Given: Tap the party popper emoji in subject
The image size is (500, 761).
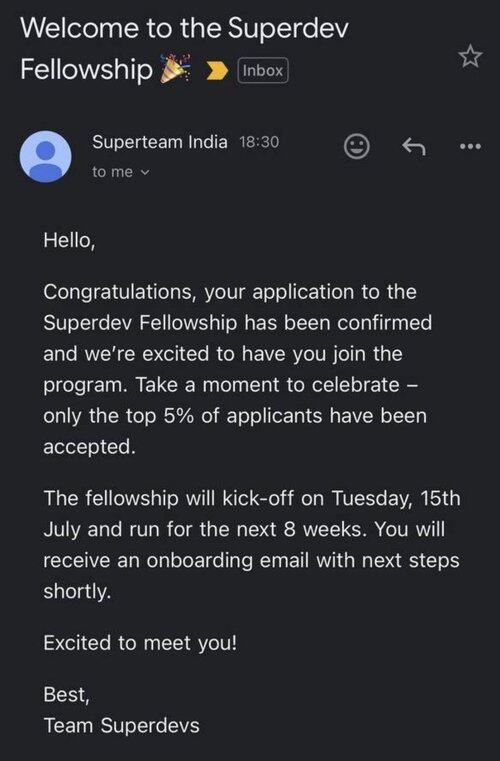Looking at the screenshot, I should point(175,69).
